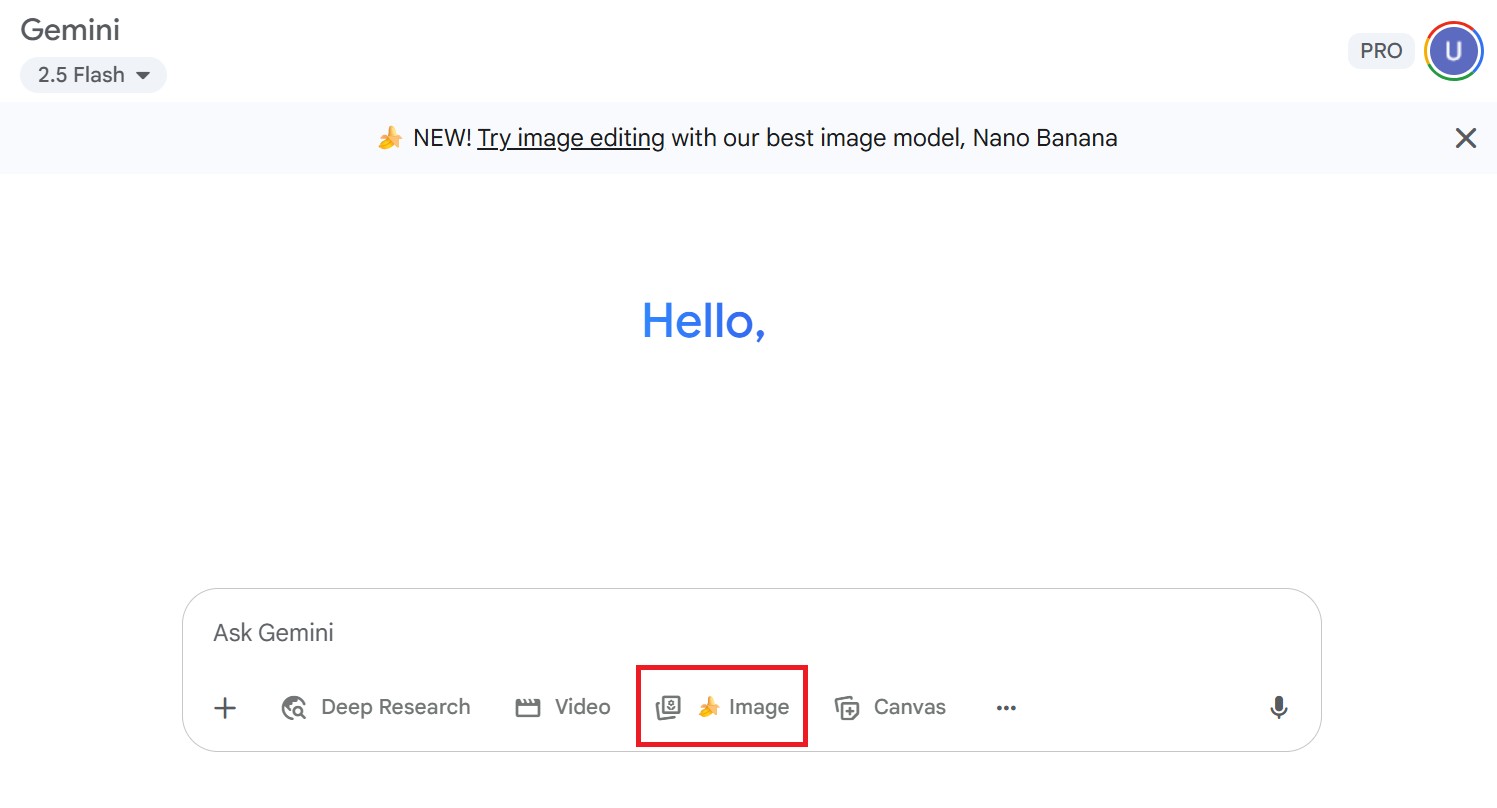The image size is (1497, 808).
Task: Select the Image tool with banana icon
Action: [x=722, y=707]
